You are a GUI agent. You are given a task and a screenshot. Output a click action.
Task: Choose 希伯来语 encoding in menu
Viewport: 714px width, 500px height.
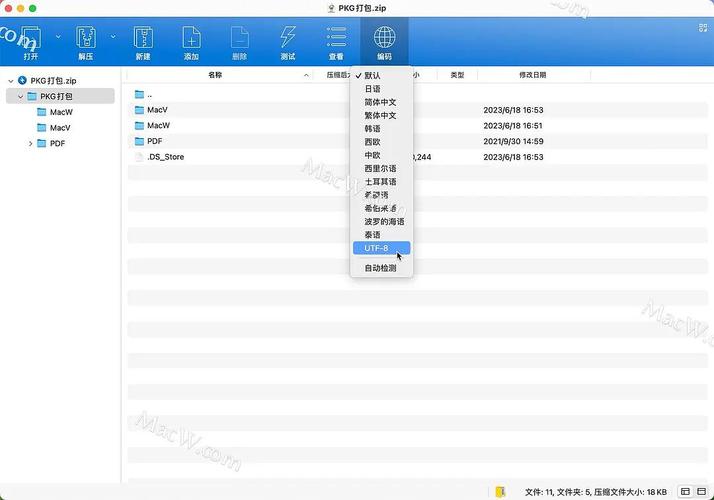pyautogui.click(x=382, y=209)
